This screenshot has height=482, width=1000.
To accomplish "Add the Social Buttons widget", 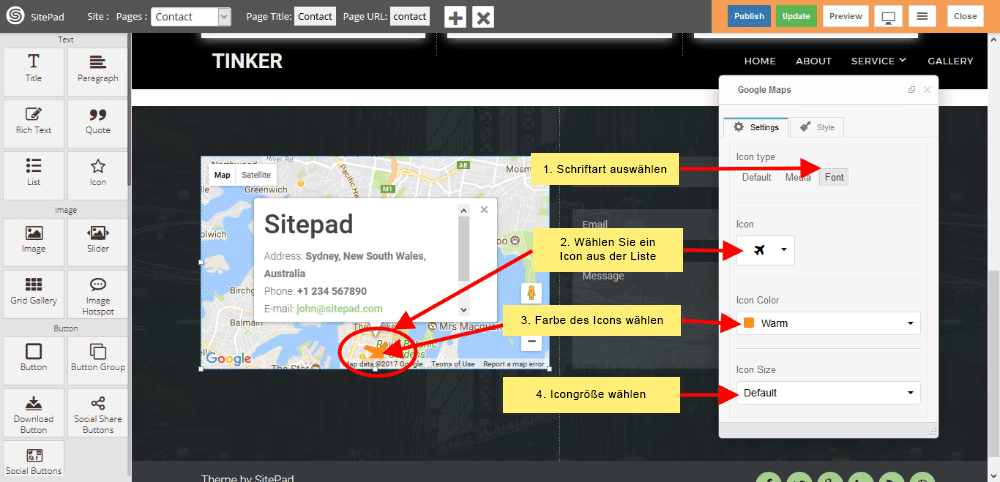I will click(33, 460).
